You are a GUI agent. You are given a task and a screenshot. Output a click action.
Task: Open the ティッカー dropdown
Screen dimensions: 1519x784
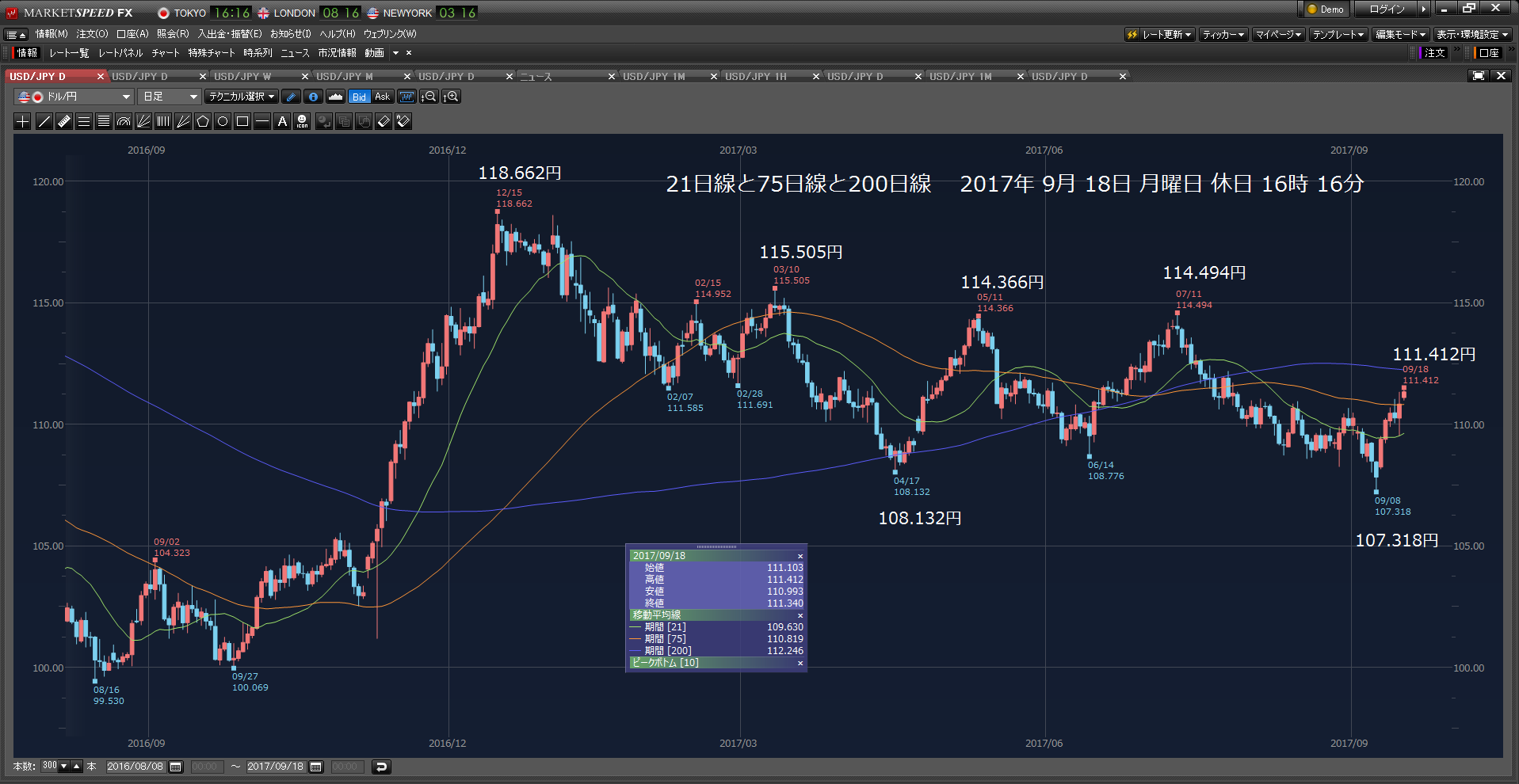(x=1223, y=35)
